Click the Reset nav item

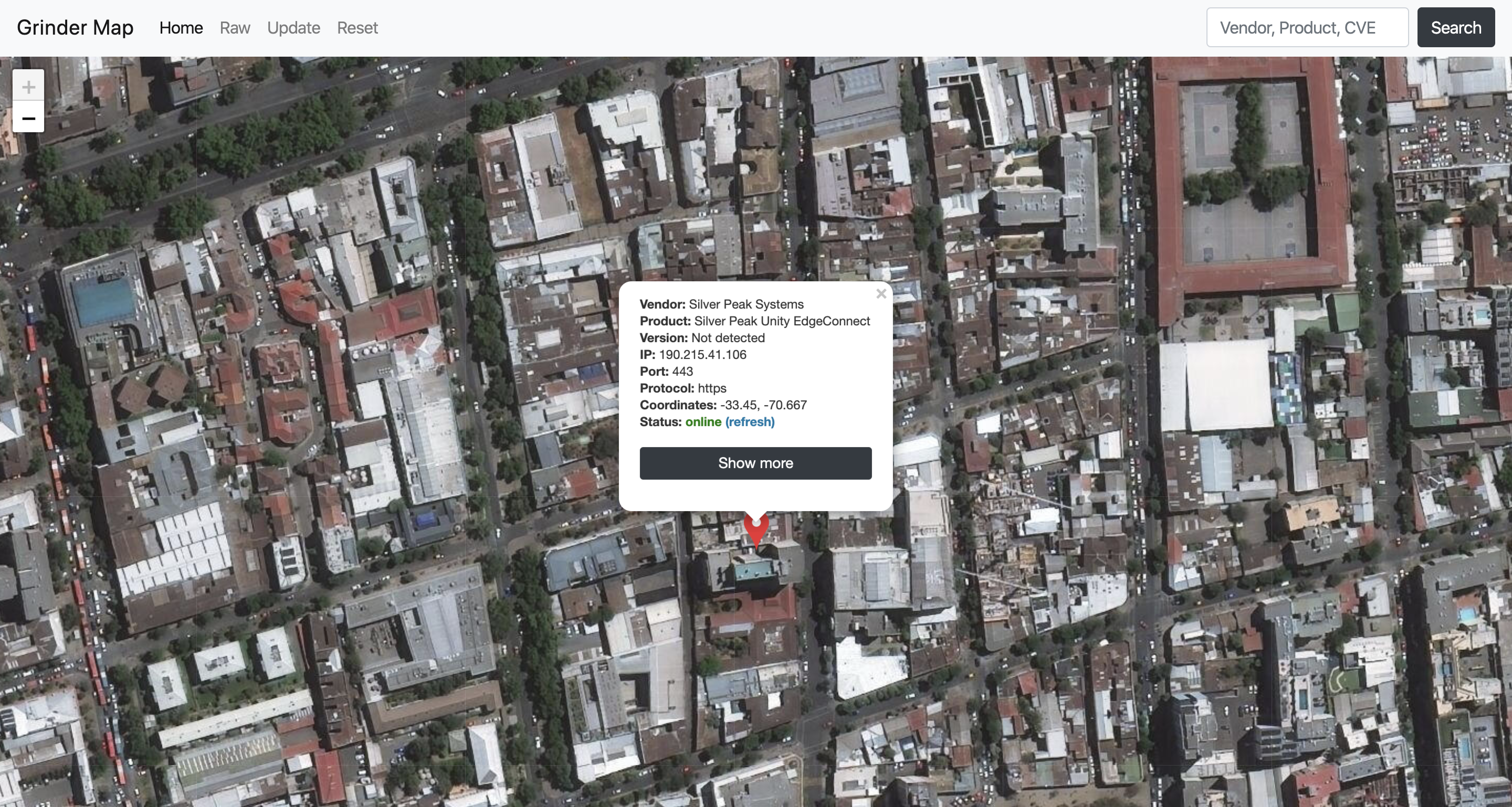tap(357, 28)
